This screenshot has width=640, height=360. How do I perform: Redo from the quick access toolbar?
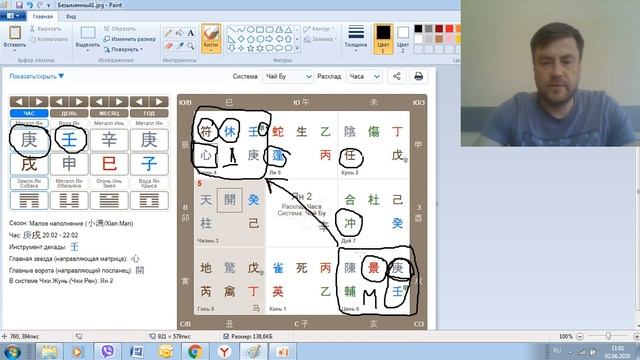click(40, 5)
